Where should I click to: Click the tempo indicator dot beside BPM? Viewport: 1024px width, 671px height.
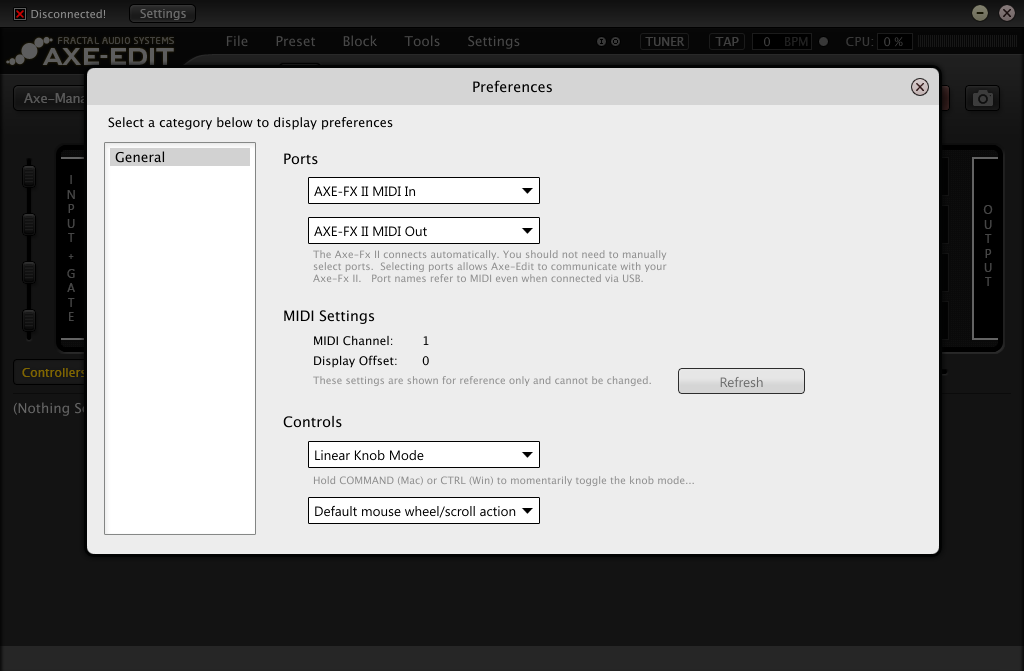tap(824, 41)
